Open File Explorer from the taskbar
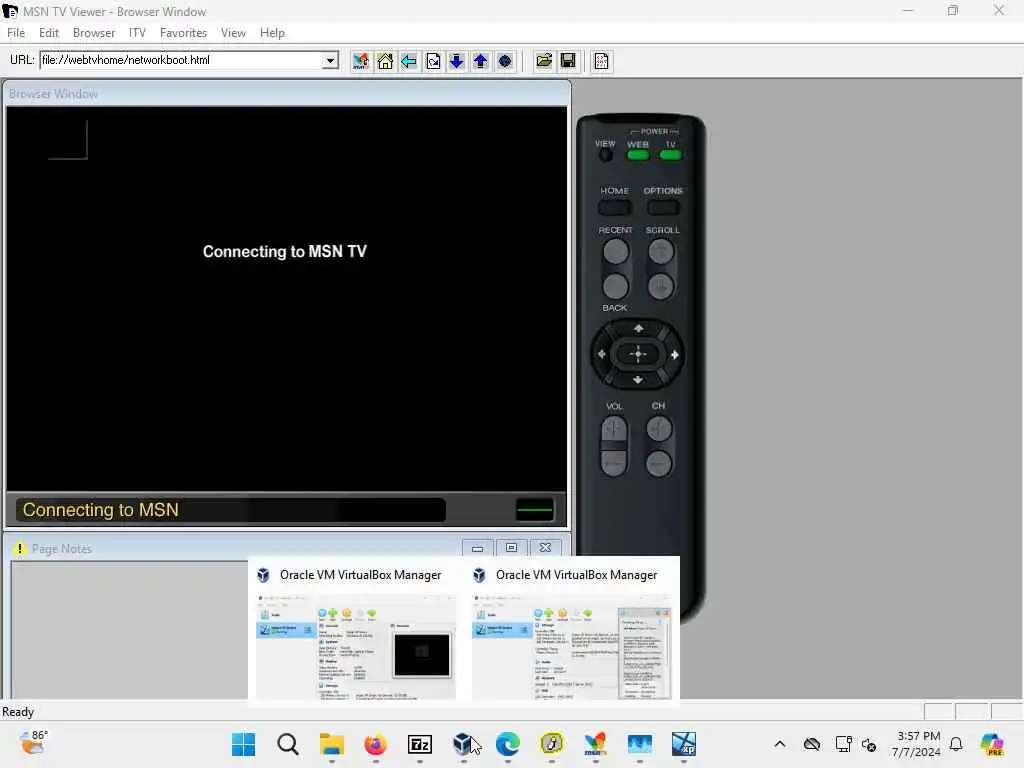This screenshot has height=768, width=1024. click(332, 744)
